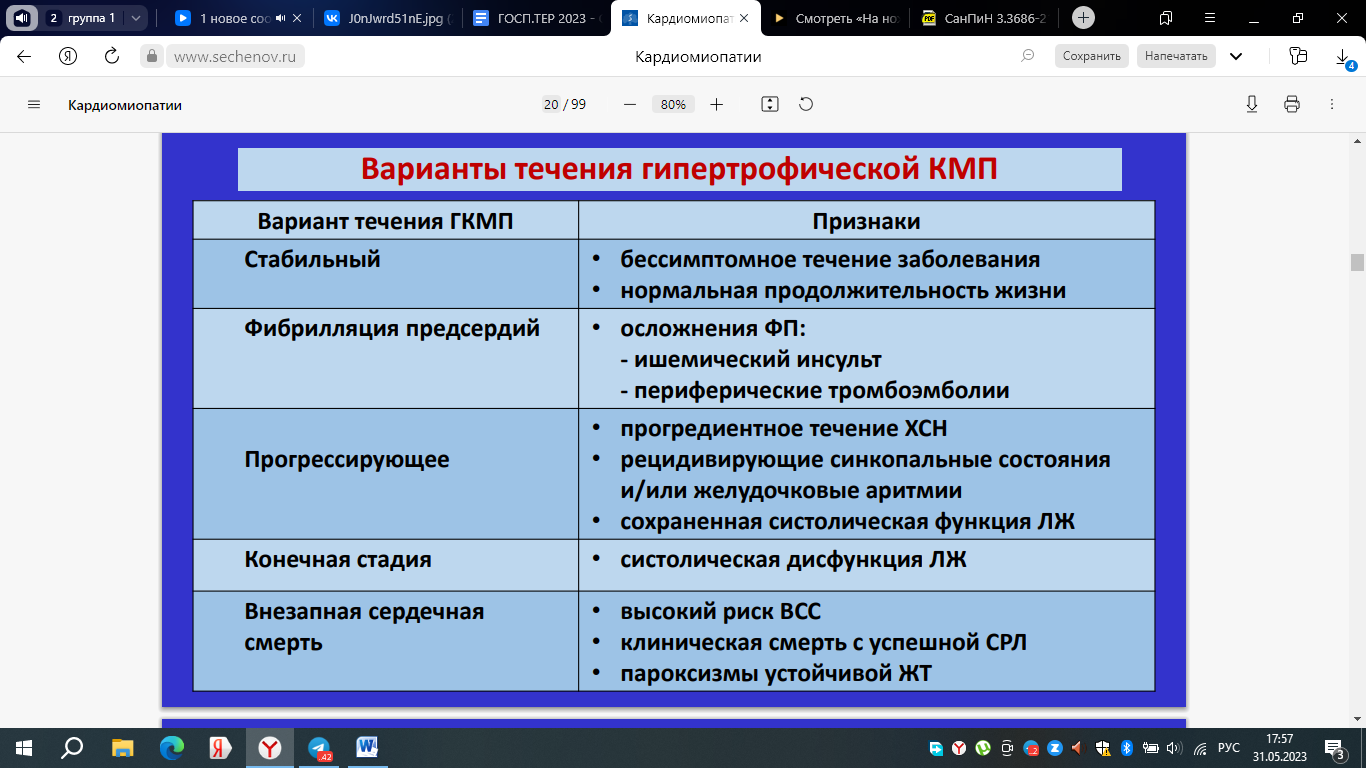Click the slide title "Варианты течения гипертрофической КМП"
This screenshot has height=768, width=1366.
[x=679, y=168]
